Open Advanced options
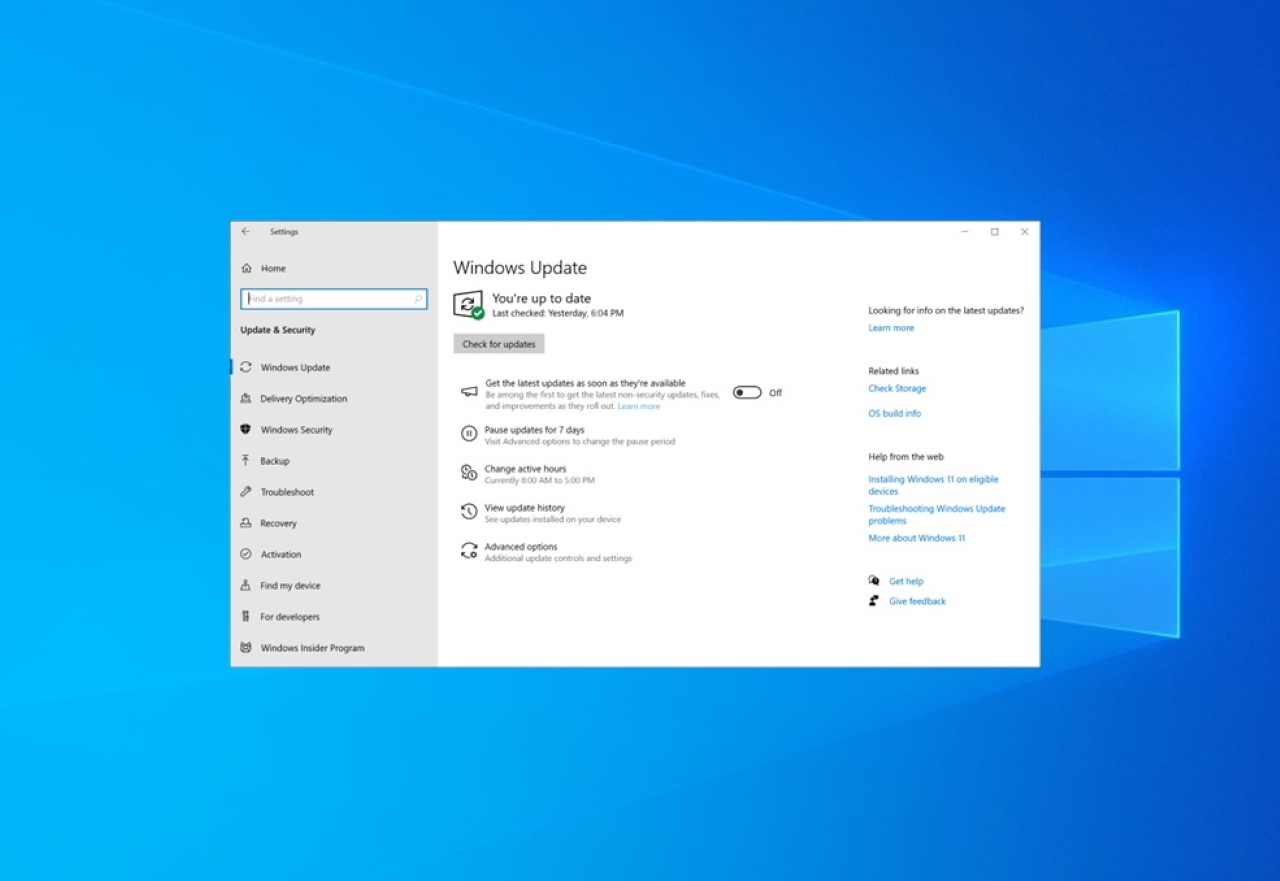The height and width of the screenshot is (881, 1280). 521,547
